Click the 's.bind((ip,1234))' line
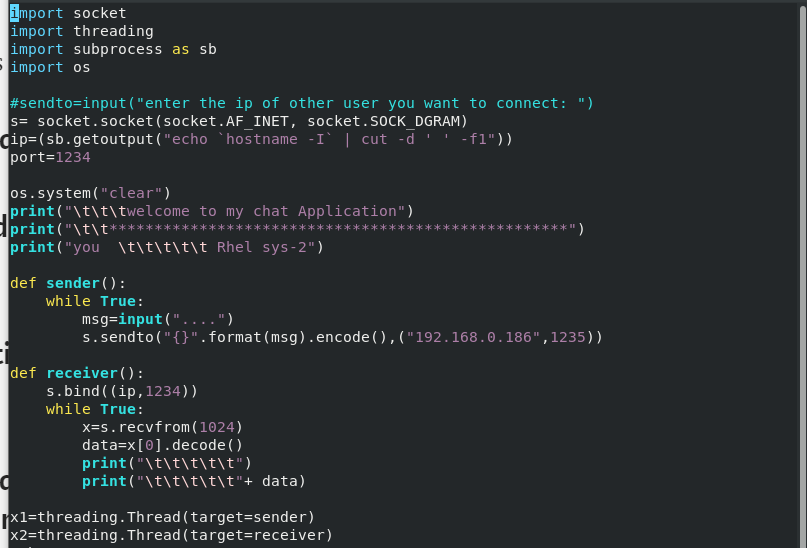The height and width of the screenshot is (548, 807). pyautogui.click(x=121, y=392)
